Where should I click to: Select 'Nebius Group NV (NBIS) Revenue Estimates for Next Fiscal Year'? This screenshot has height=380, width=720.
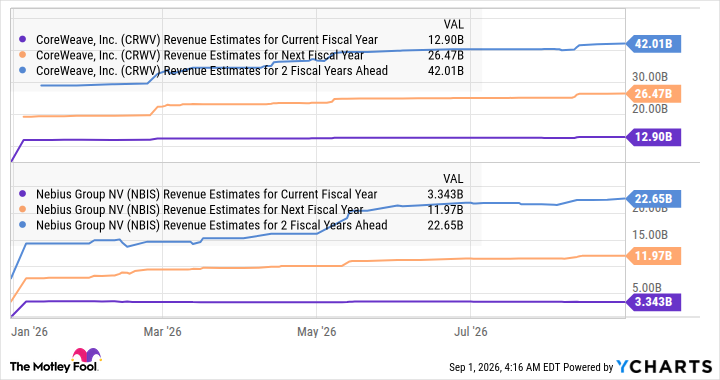click(199, 210)
